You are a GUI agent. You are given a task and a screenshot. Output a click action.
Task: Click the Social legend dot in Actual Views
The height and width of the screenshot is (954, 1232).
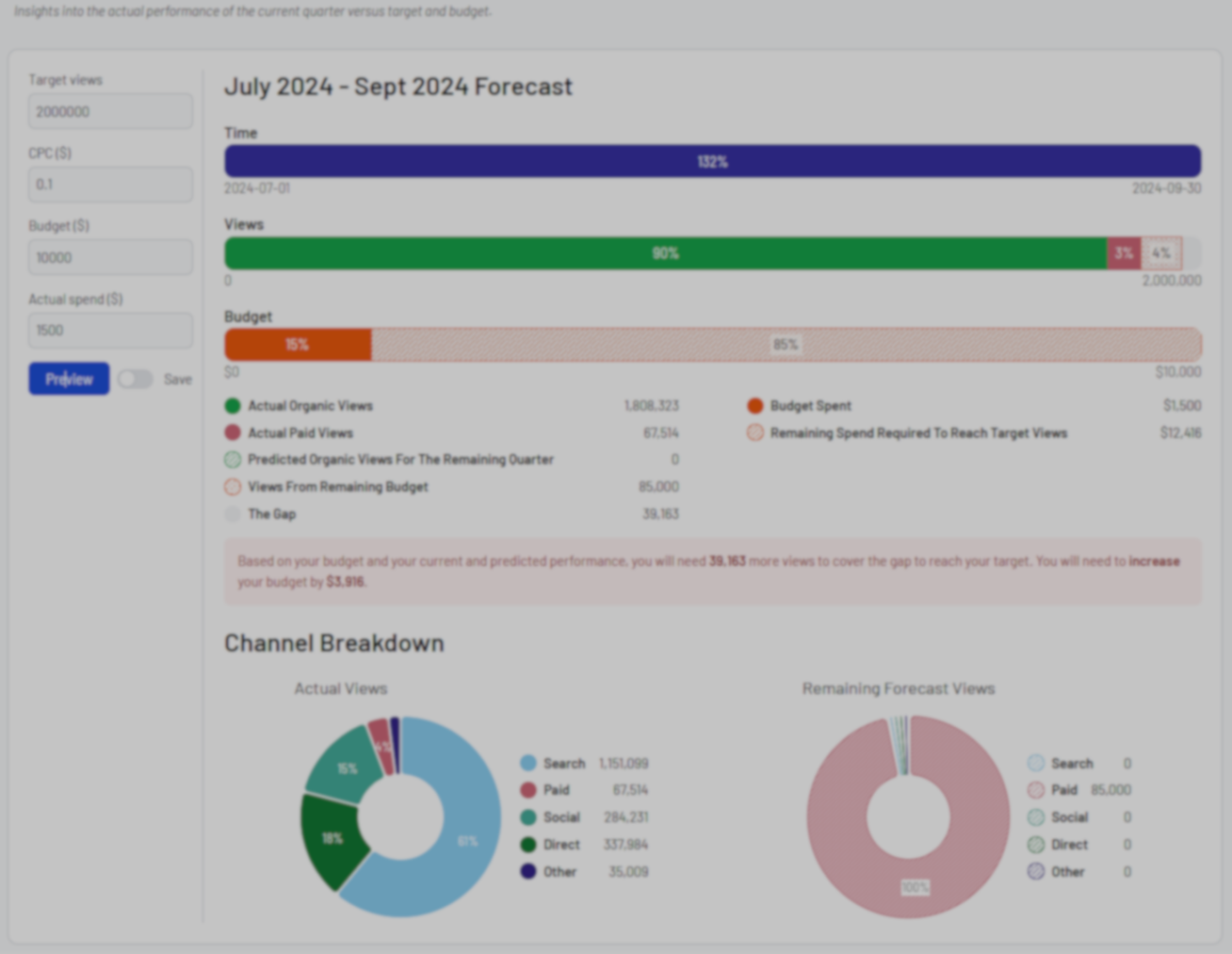pos(528,817)
